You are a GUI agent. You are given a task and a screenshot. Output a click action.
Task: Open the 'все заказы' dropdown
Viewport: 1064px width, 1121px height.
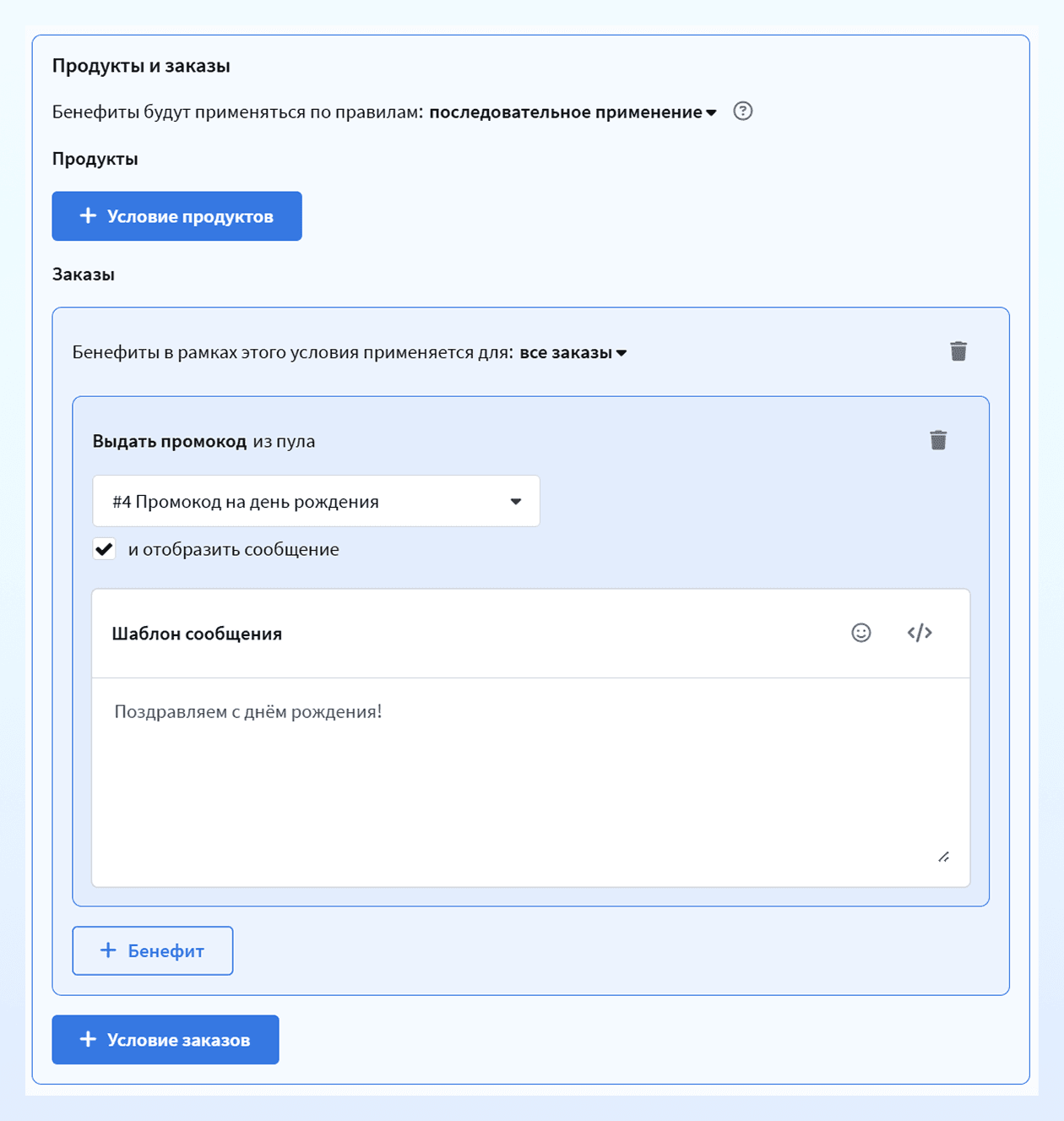point(573,352)
